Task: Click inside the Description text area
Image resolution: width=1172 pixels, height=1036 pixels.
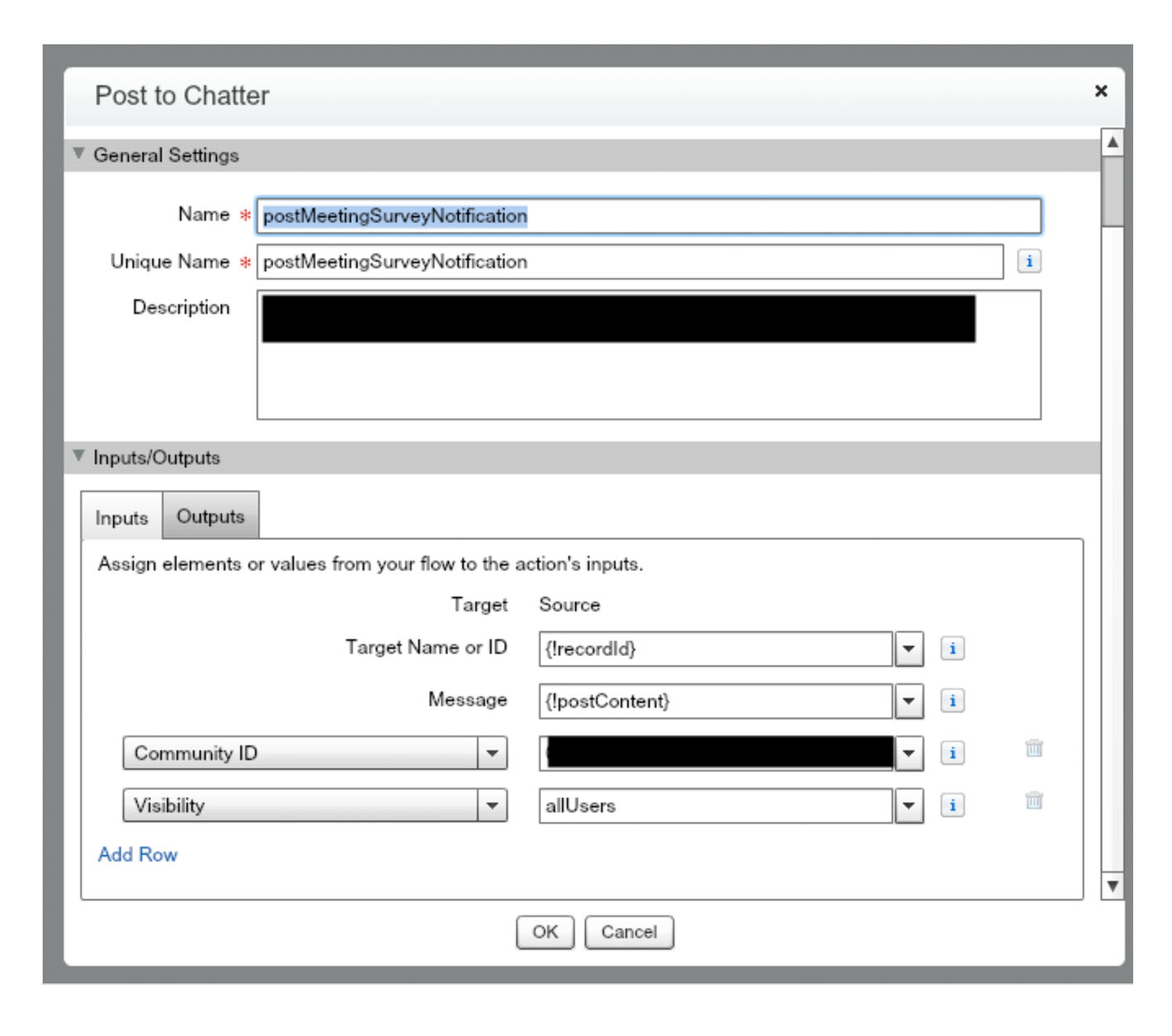Action: pyautogui.click(x=648, y=355)
